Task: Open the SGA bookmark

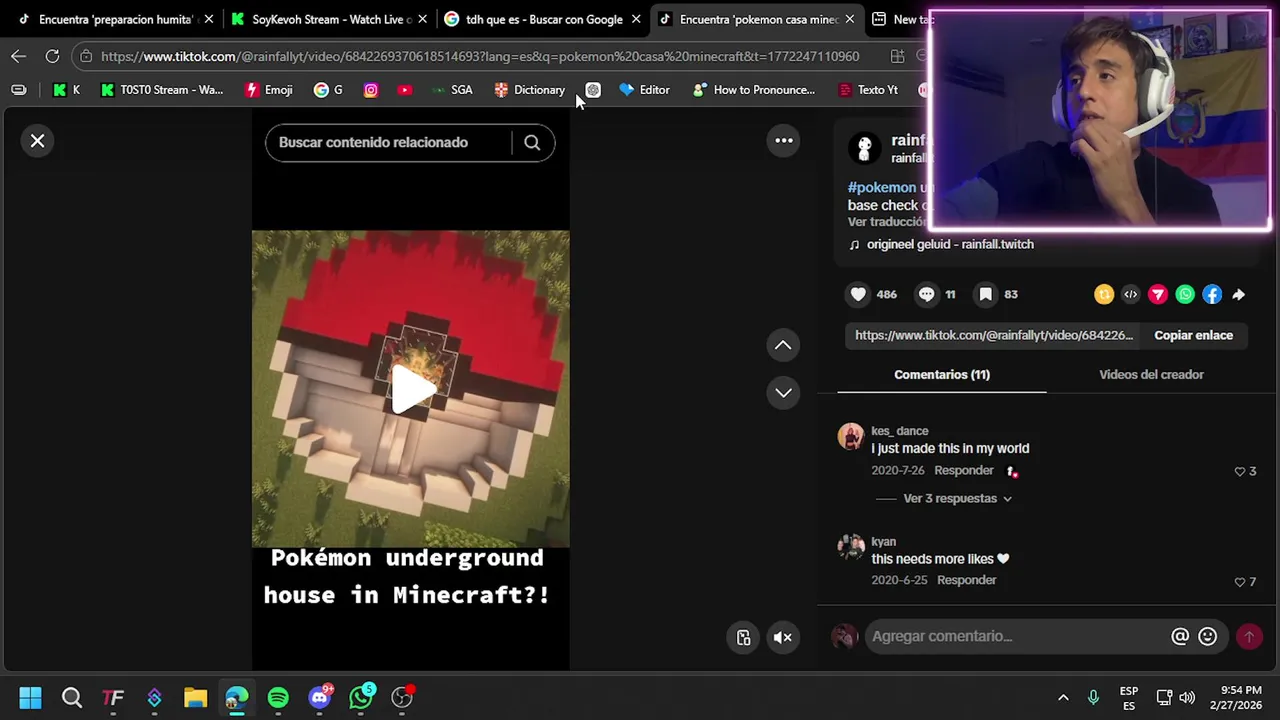Action: pyautogui.click(x=452, y=90)
